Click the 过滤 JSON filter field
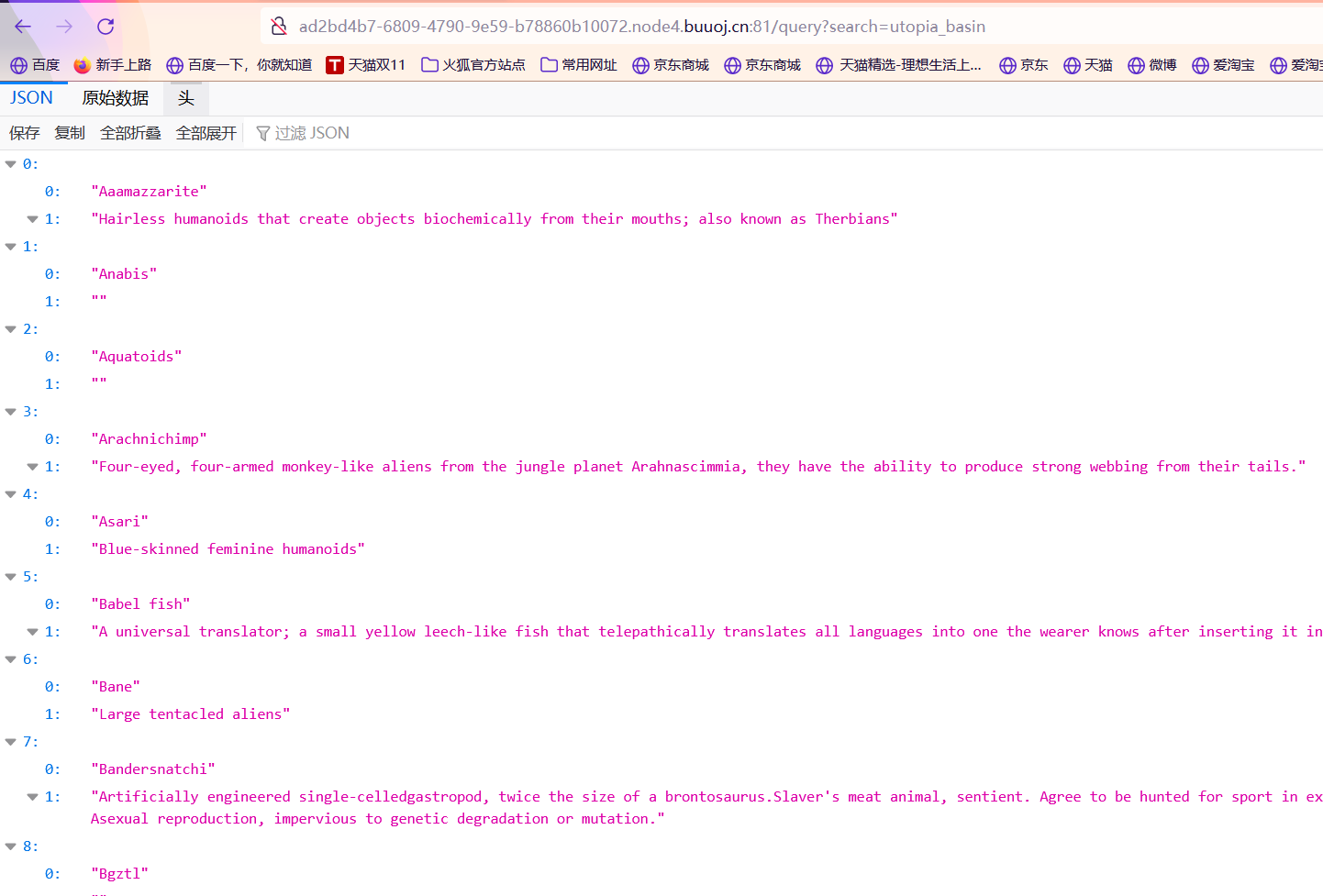The image size is (1323, 896). coord(312,133)
